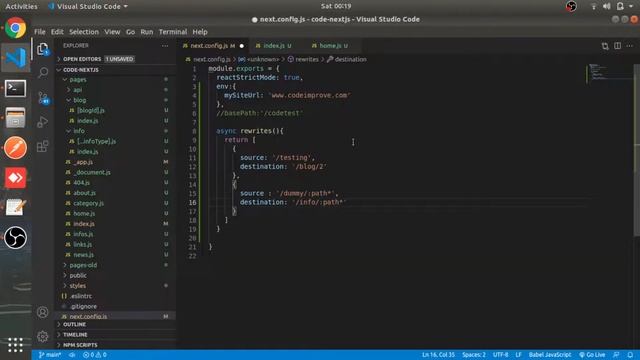Expand the pages-old folder
Image resolution: width=640 pixels, height=360 pixels.
pyautogui.click(x=116, y=265)
